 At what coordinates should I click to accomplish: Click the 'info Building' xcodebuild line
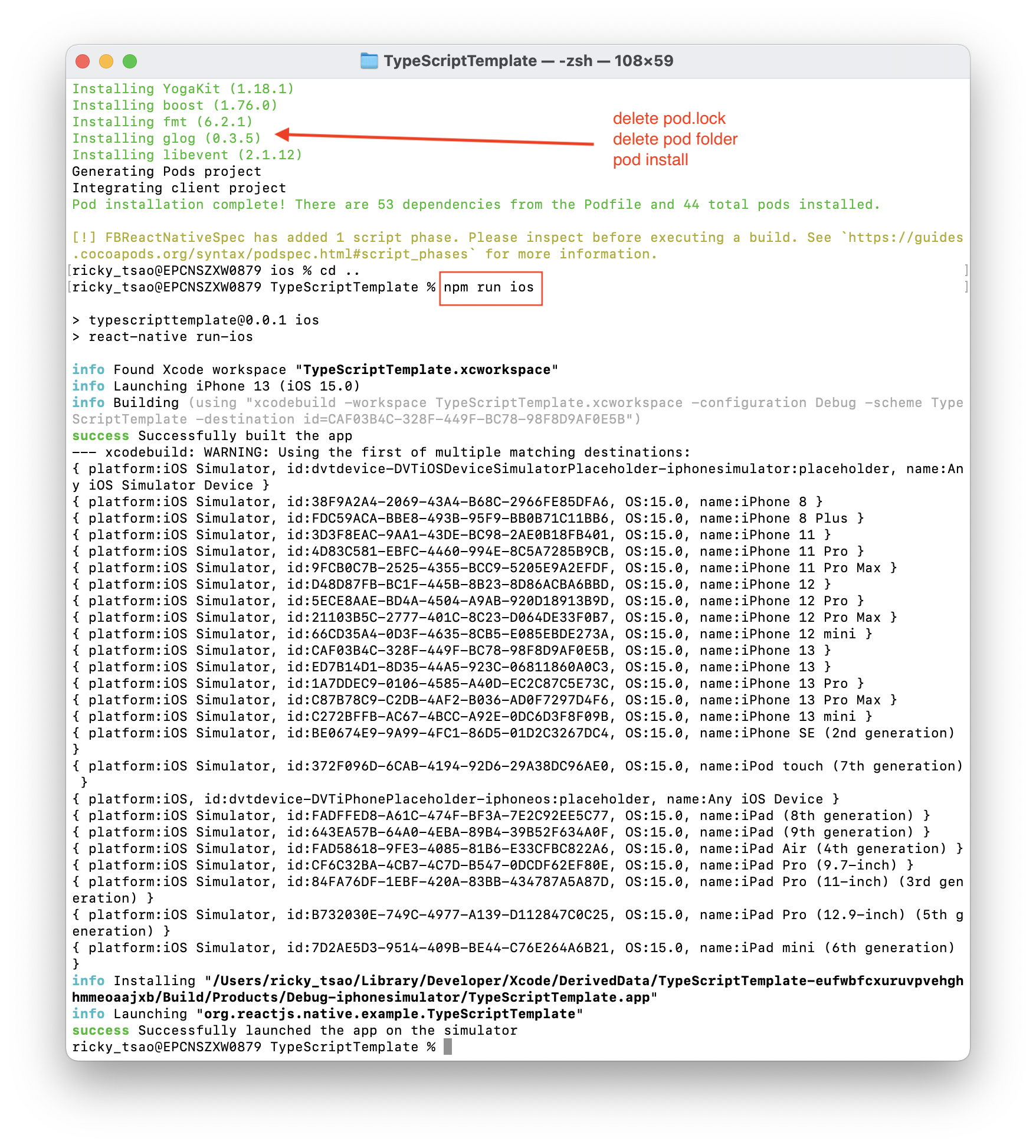click(x=517, y=402)
